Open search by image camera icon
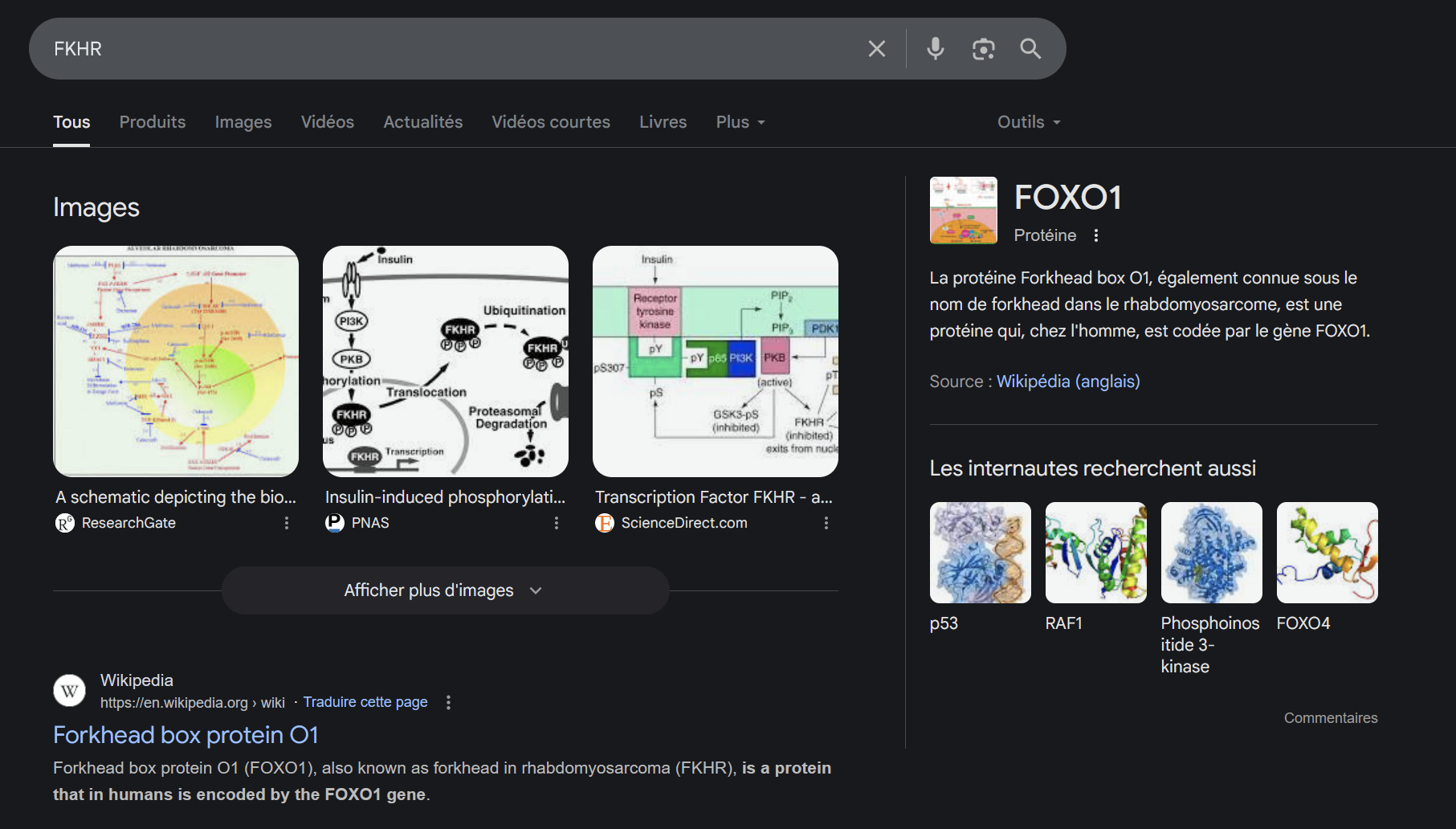Viewport: 1456px width, 829px height. (984, 49)
